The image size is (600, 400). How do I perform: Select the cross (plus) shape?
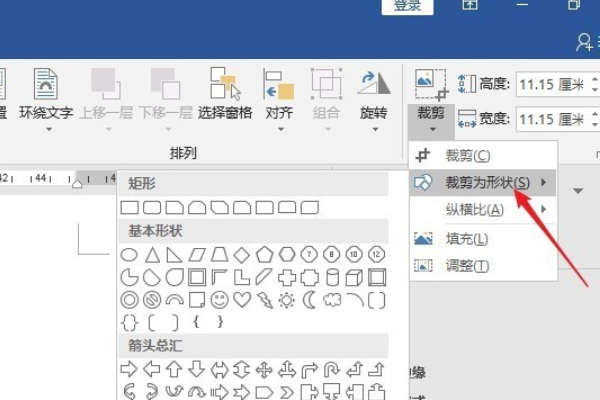point(287,278)
